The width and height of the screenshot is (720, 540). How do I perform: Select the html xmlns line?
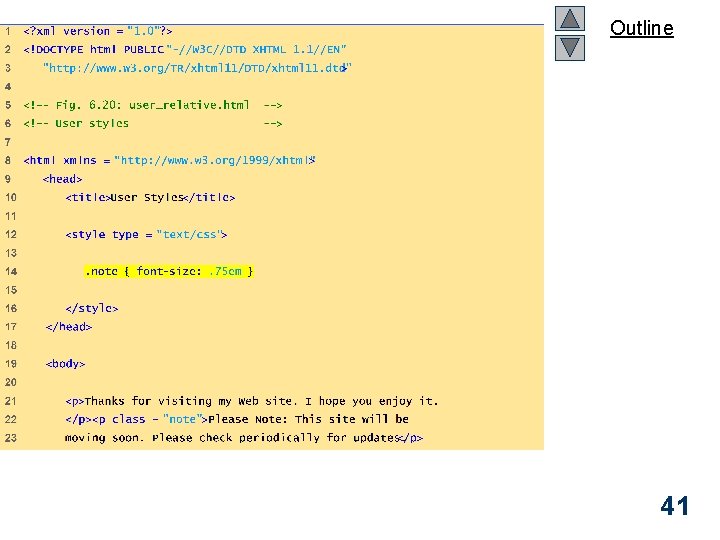(x=169, y=160)
